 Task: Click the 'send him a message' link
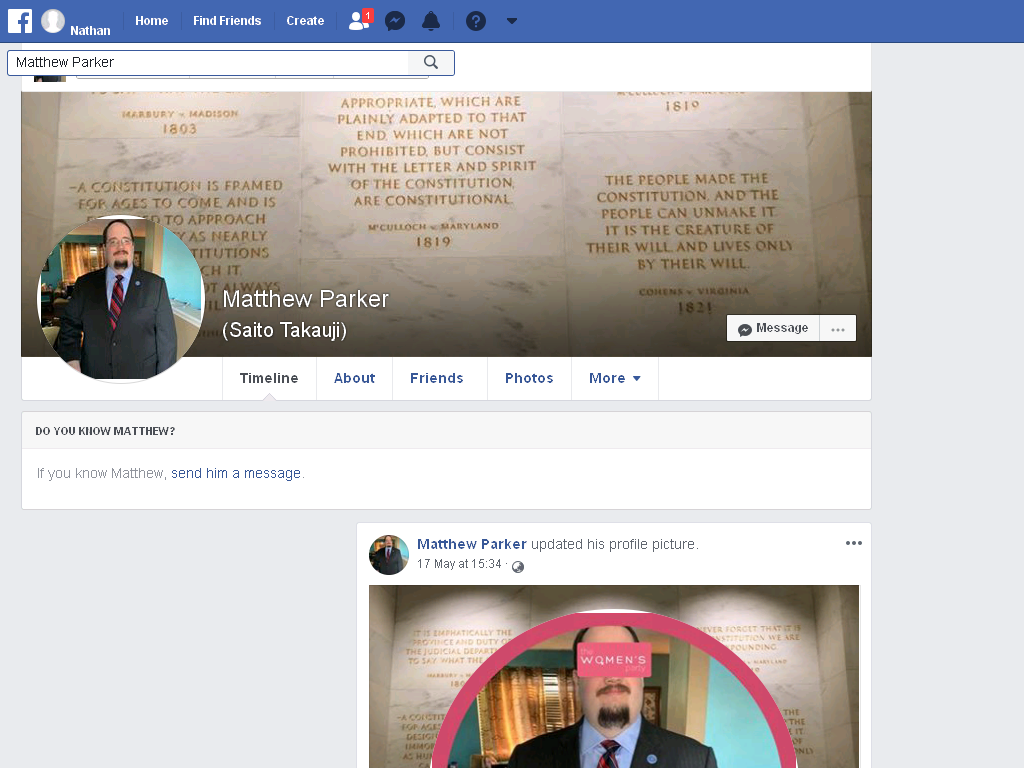coord(236,473)
